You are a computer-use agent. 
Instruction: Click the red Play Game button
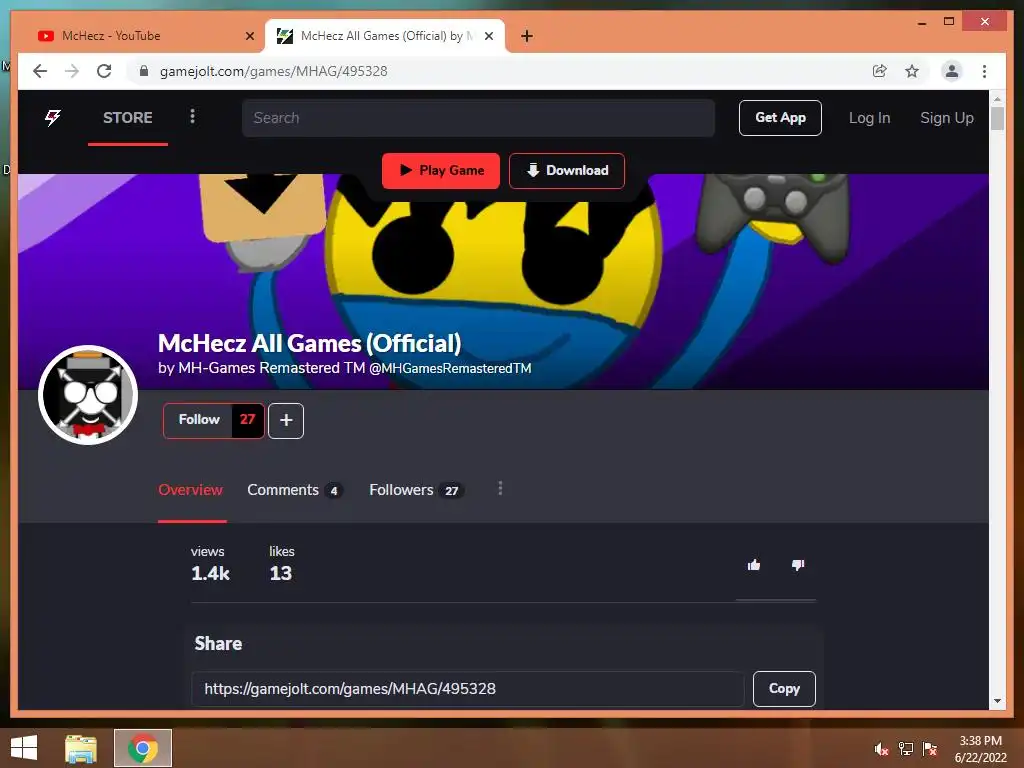tap(441, 170)
